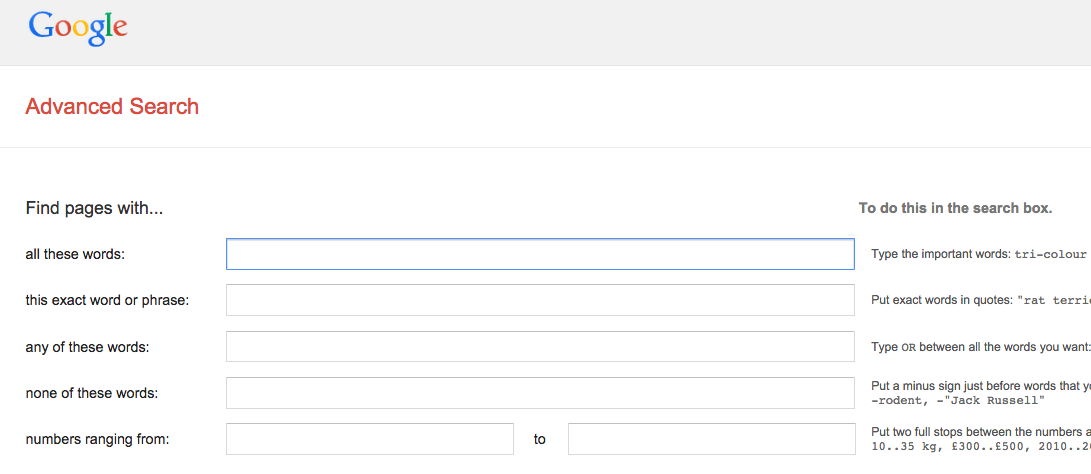The width and height of the screenshot is (1091, 474).
Task: Click the starting number field of the range
Action: pos(369,439)
